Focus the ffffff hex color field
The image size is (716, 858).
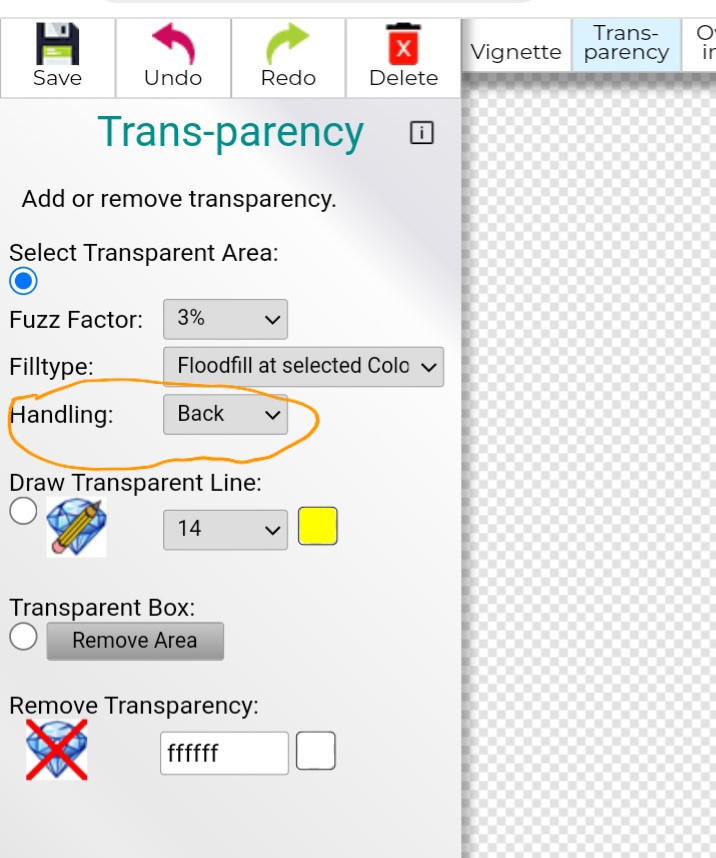point(224,753)
